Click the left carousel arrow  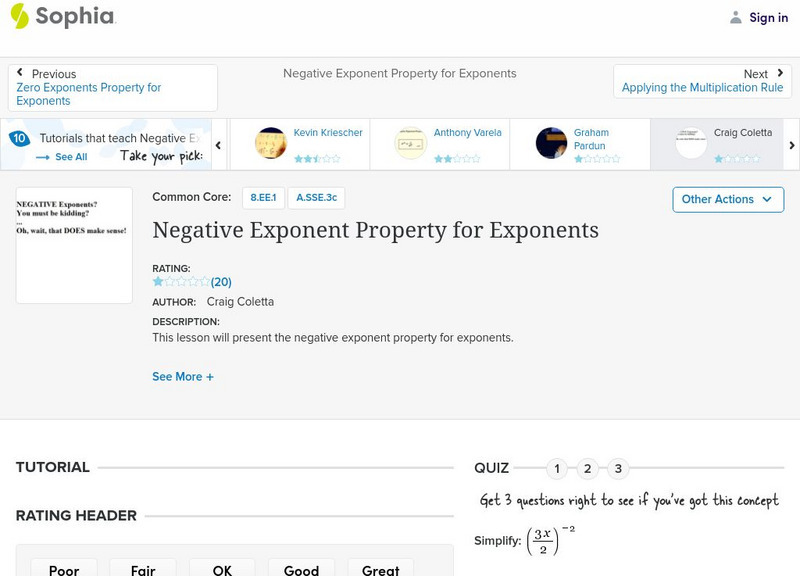click(218, 144)
